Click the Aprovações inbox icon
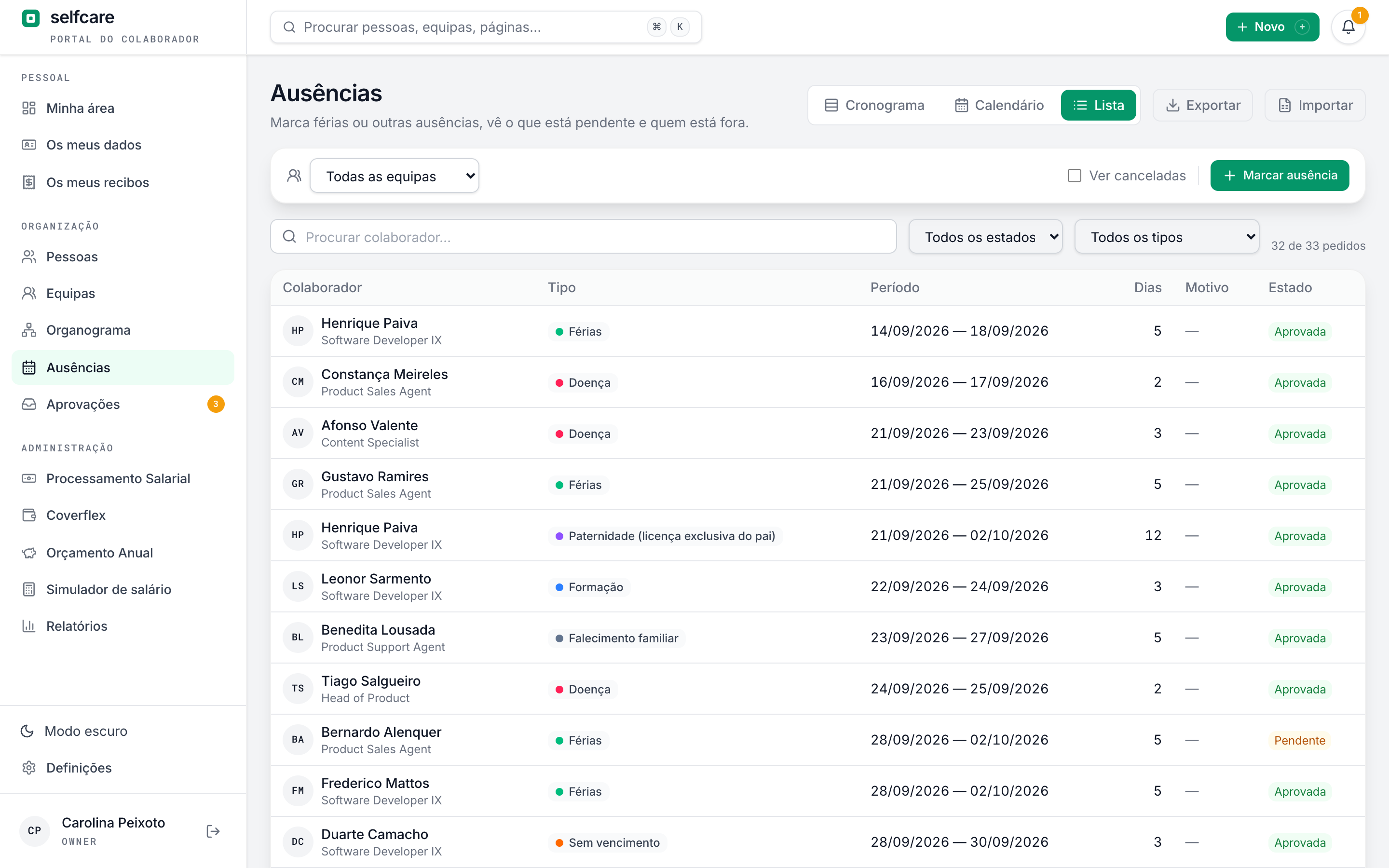Screen dimensions: 1389x868 click(29, 404)
